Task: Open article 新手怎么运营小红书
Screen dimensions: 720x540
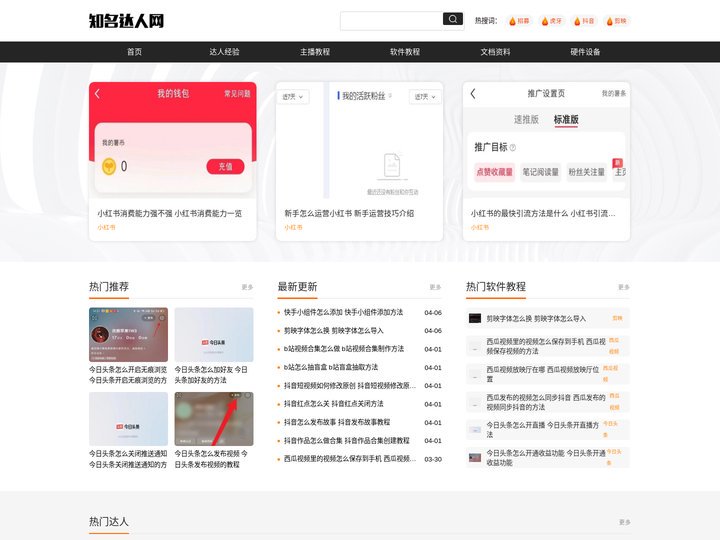Action: (x=349, y=213)
